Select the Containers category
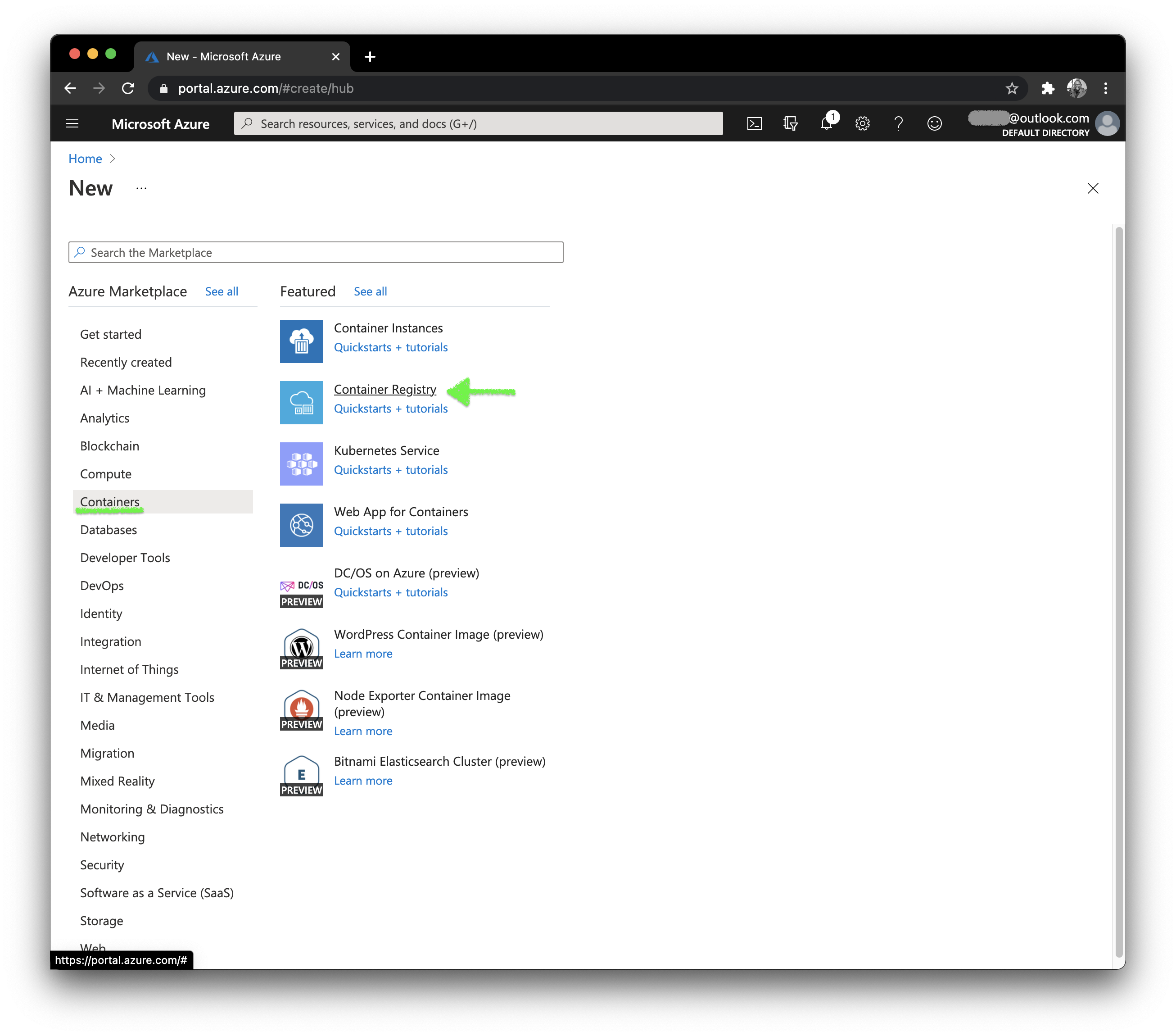The width and height of the screenshot is (1176, 1036). [109, 501]
